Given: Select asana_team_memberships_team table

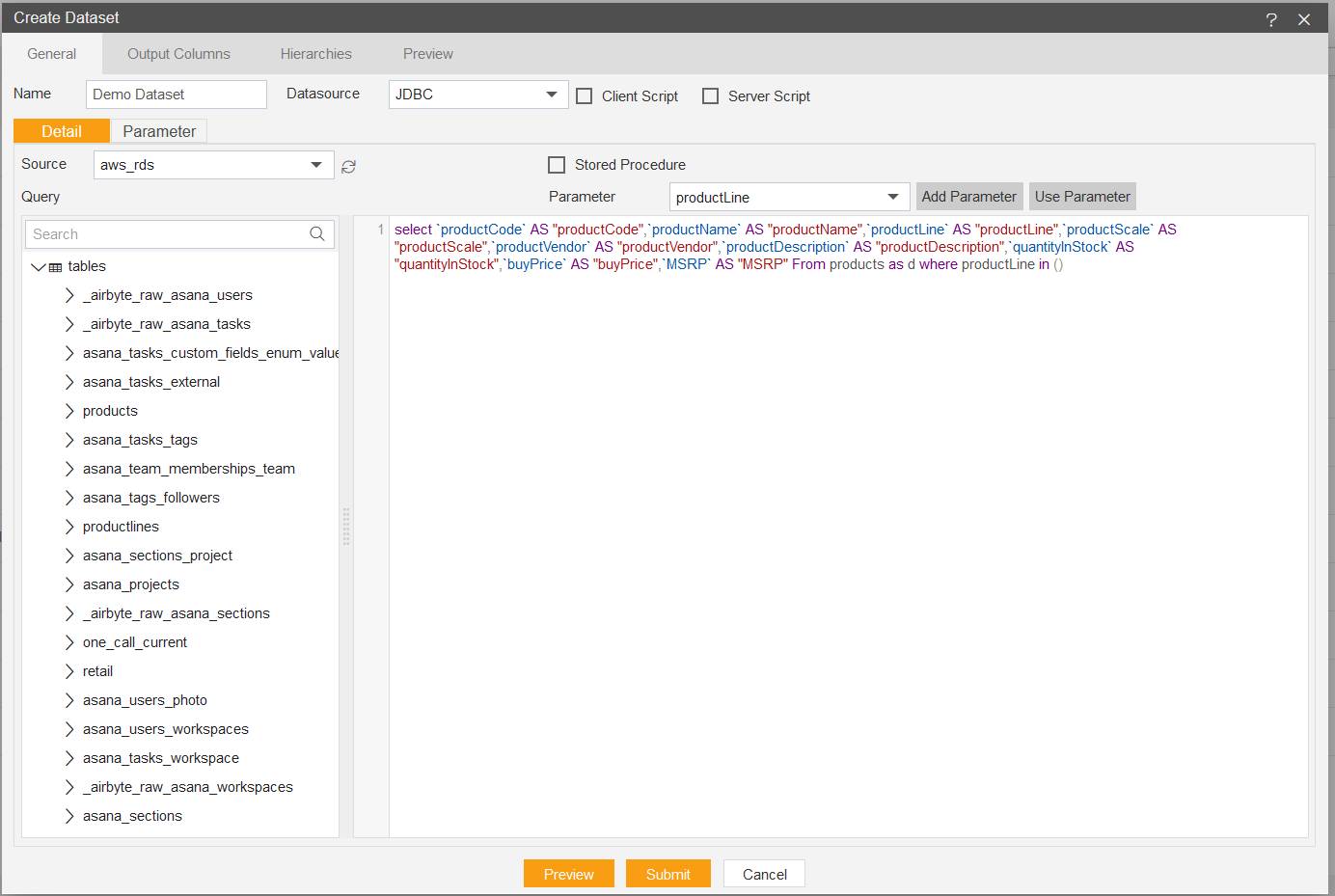Looking at the screenshot, I should pos(189,469).
